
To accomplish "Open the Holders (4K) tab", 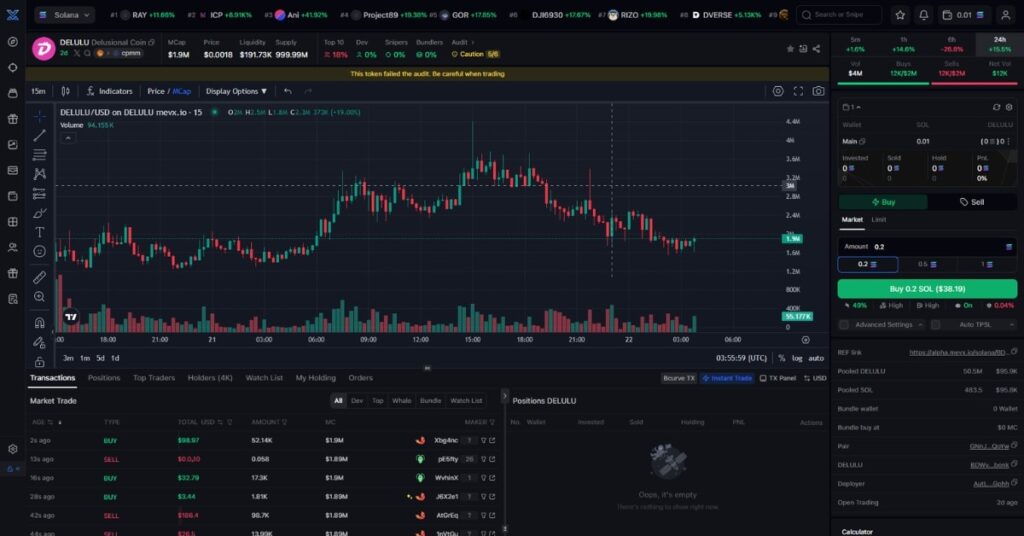I will [x=210, y=378].
